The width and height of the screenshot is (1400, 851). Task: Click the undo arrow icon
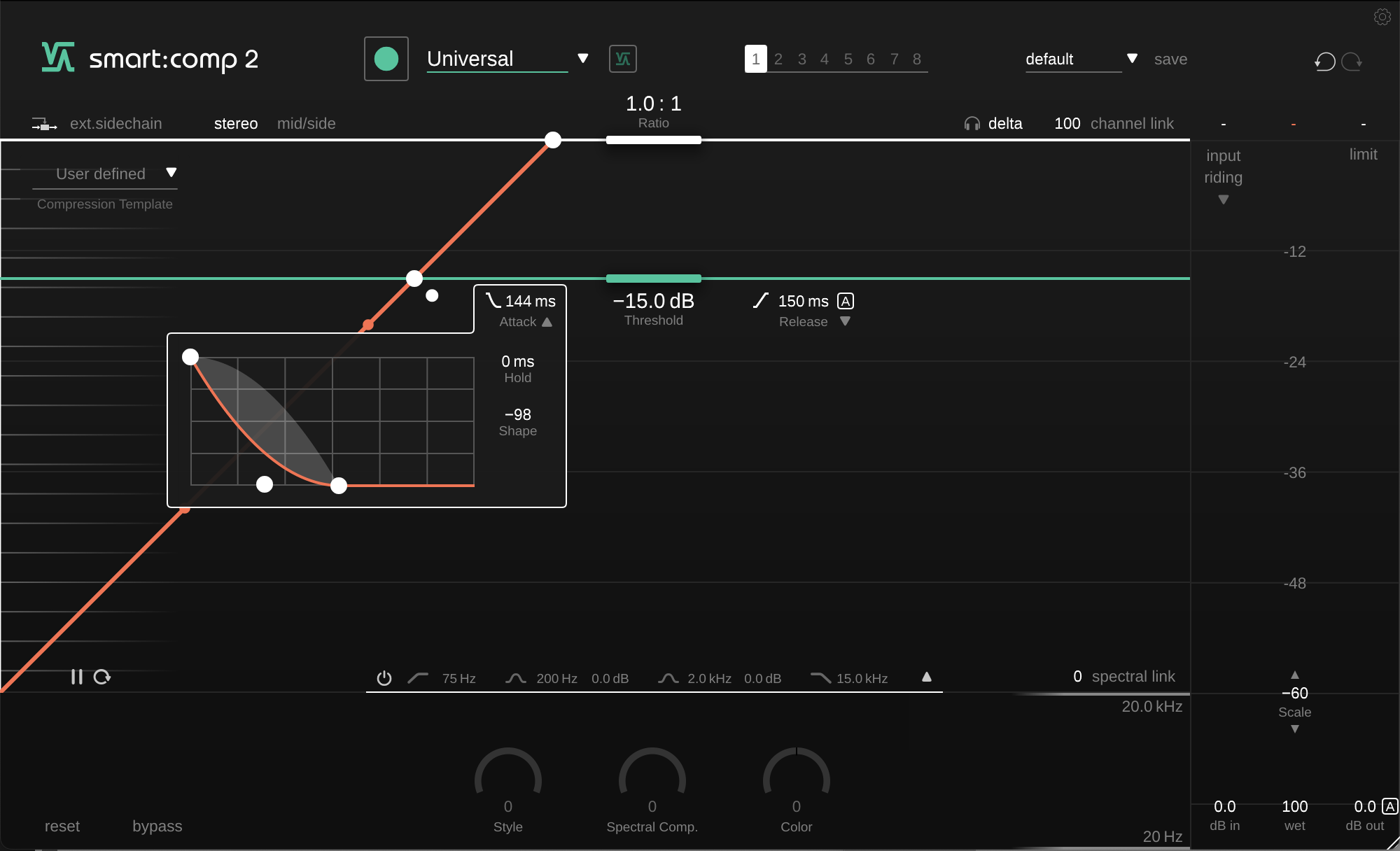point(1324,62)
